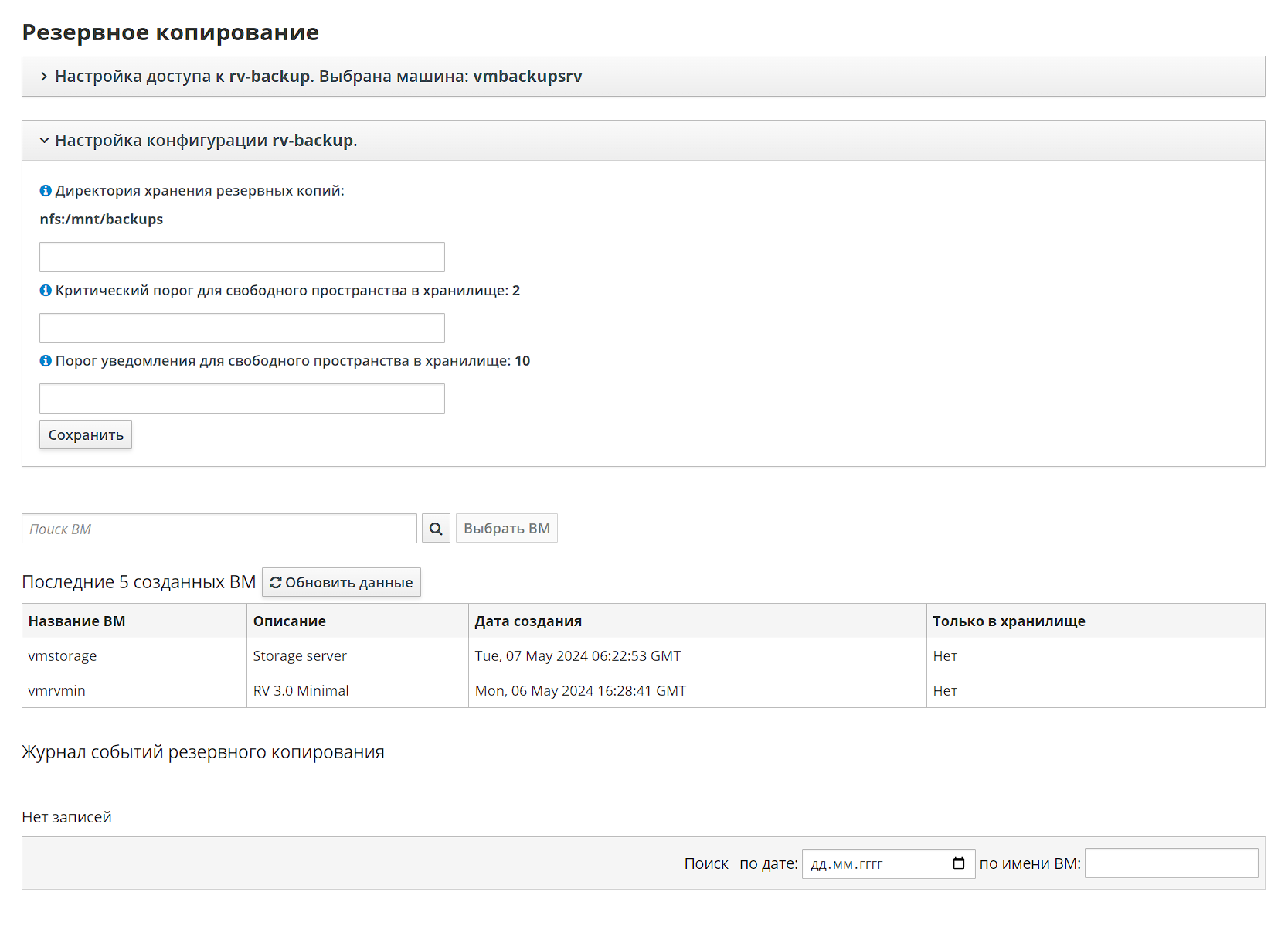Focus the critical threshold input field

[242, 329]
